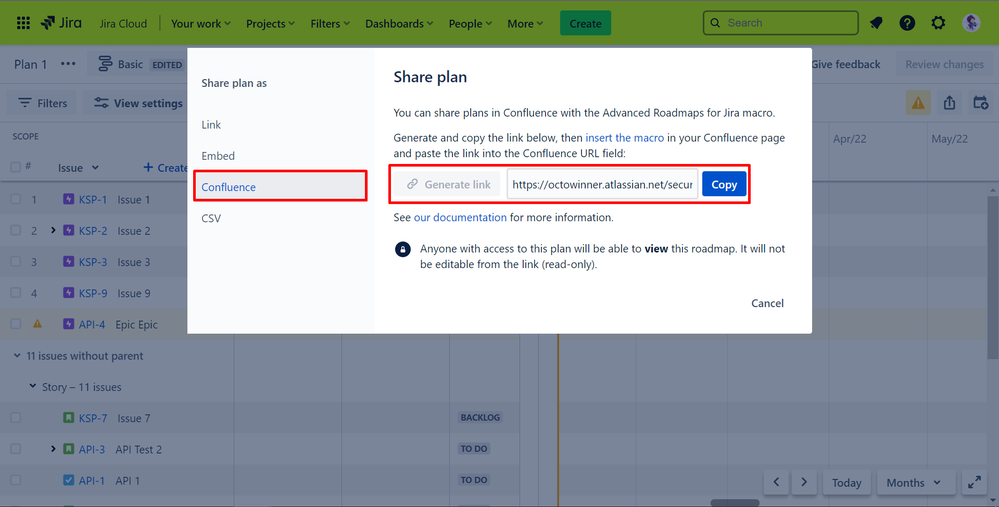Go to next timeline period arrow
The width and height of the screenshot is (999, 507).
tap(804, 483)
